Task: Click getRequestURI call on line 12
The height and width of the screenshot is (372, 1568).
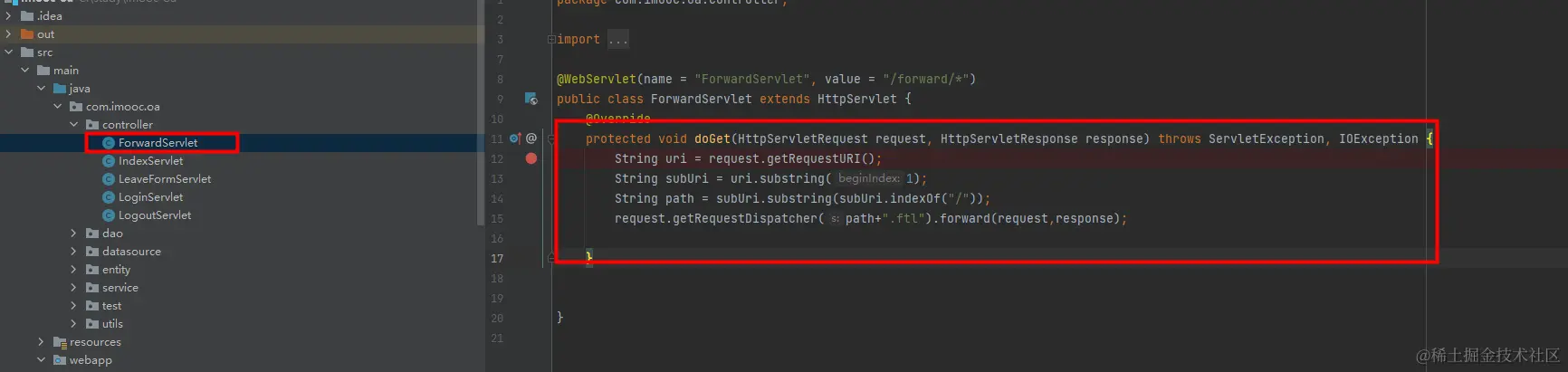Action: point(817,159)
